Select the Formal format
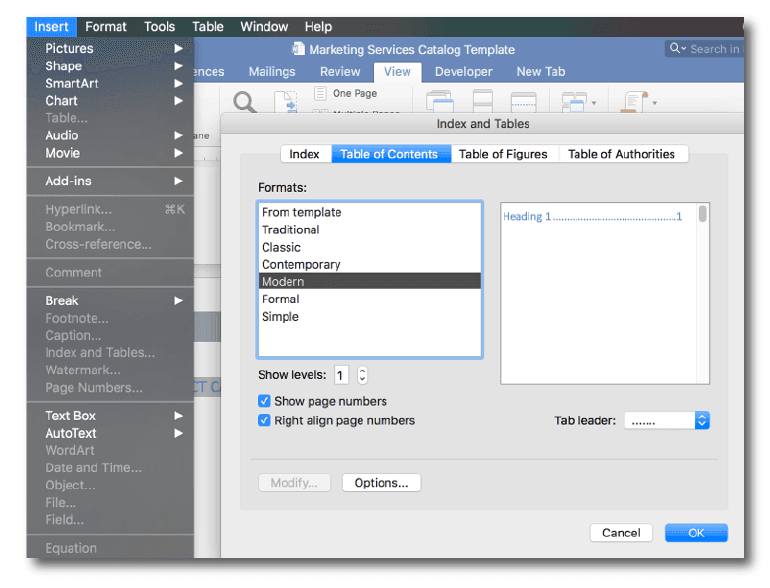The image size is (770, 588). (369, 299)
